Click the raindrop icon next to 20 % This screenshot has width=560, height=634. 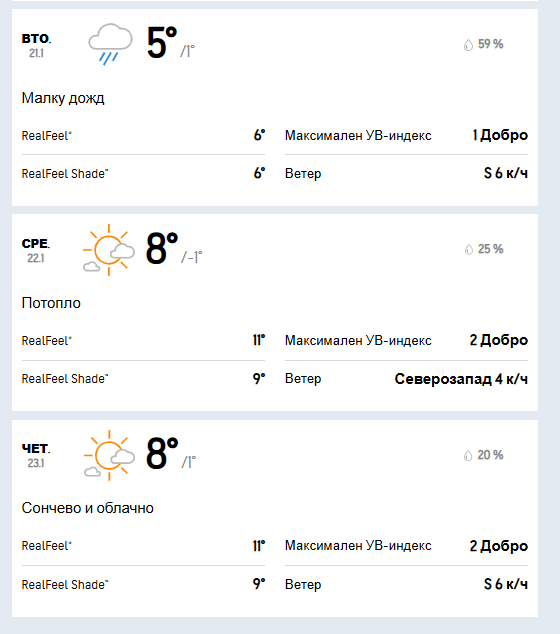pyautogui.click(x=468, y=456)
